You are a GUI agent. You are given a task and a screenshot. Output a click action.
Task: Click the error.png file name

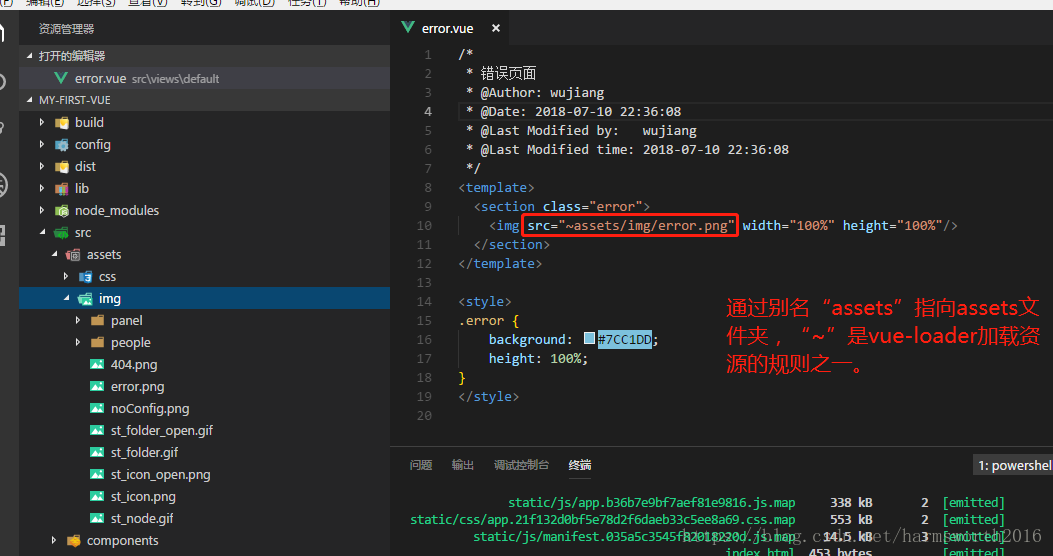[138, 387]
